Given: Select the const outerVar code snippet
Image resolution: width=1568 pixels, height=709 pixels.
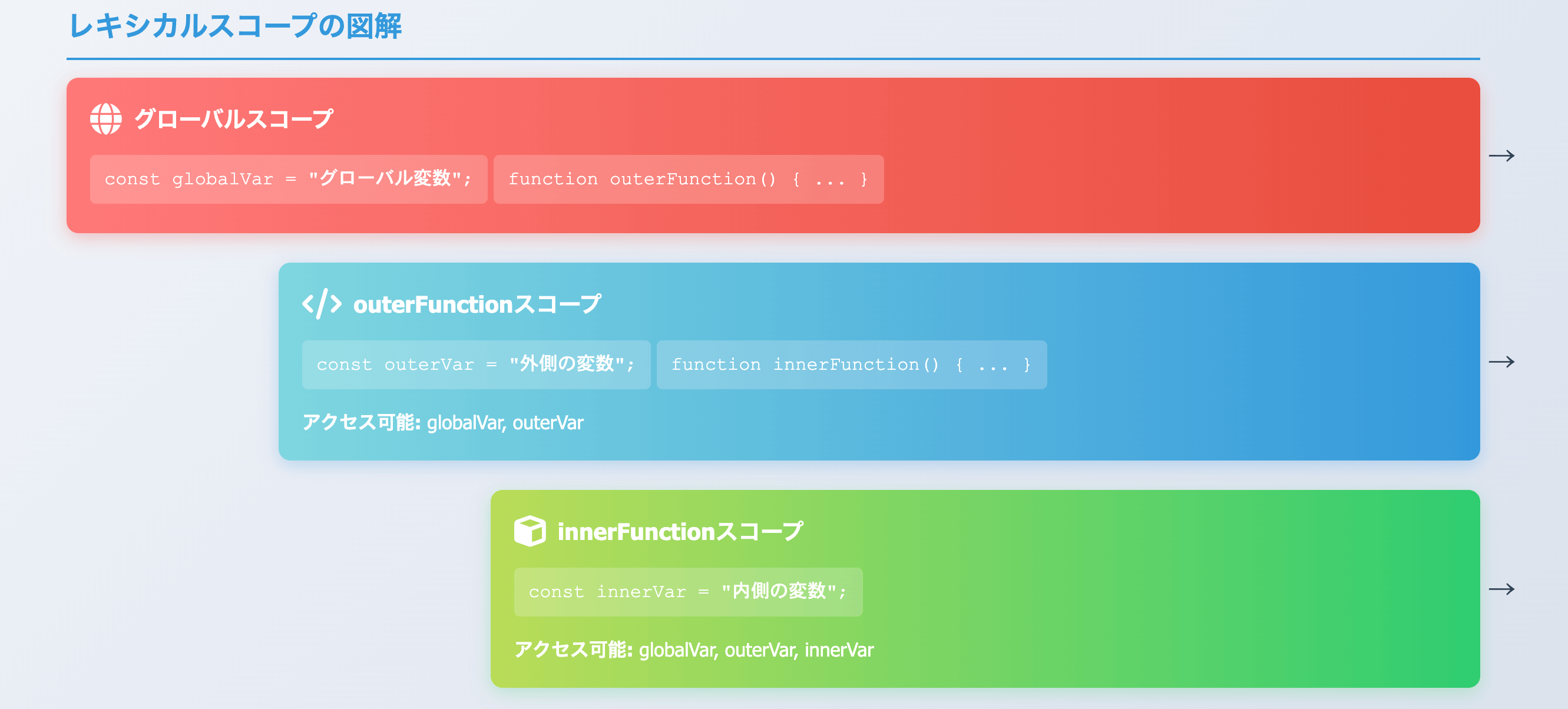Looking at the screenshot, I should point(475,365).
